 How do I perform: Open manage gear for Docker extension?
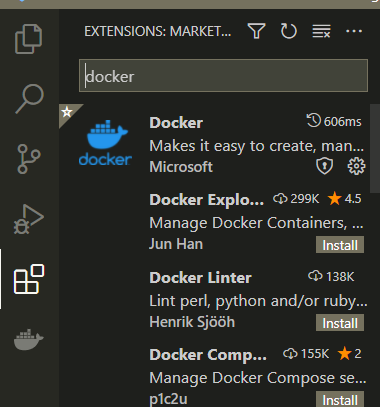pos(356,166)
